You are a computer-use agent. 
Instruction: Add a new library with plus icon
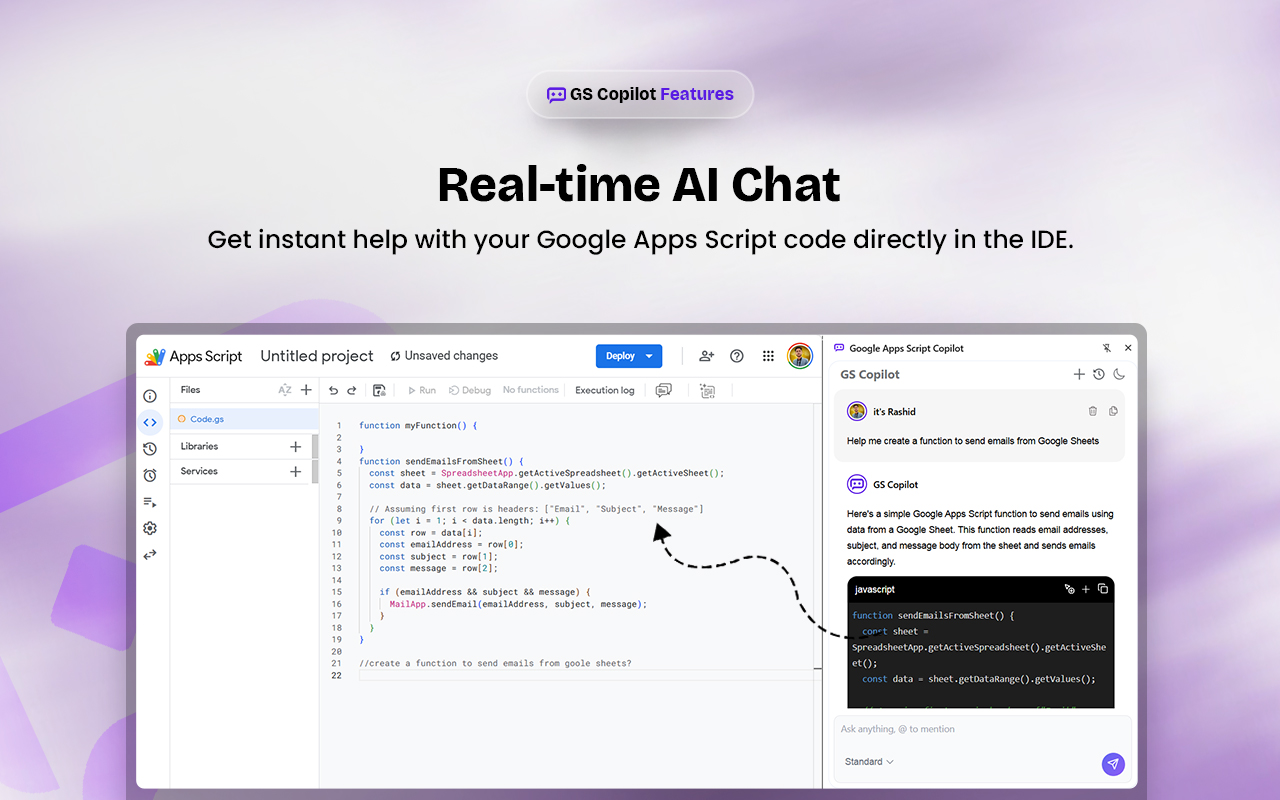(x=295, y=447)
